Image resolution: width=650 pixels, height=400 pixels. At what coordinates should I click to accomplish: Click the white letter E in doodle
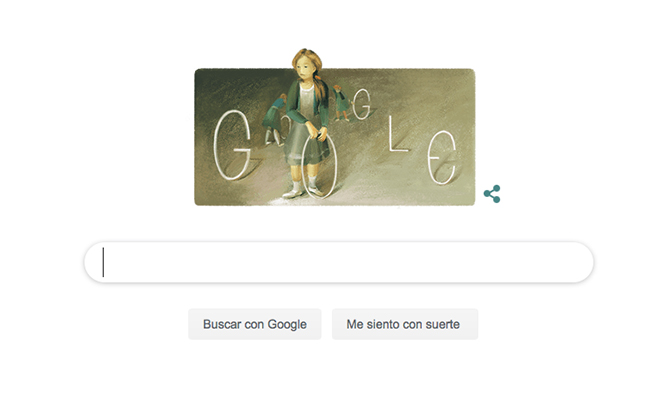click(x=441, y=158)
